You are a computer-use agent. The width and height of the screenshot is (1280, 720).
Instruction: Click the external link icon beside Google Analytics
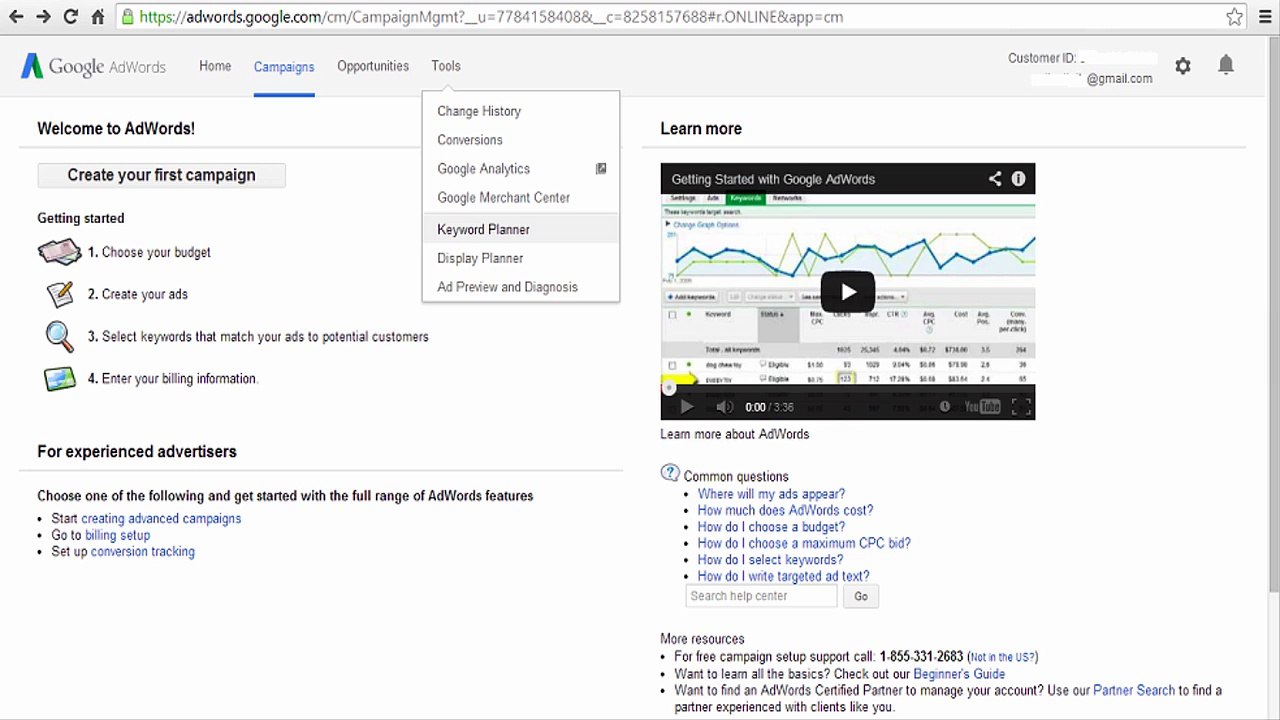pos(601,169)
